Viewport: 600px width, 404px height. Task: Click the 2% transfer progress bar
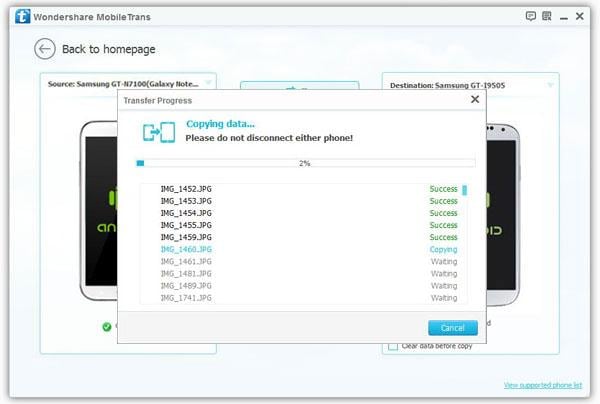pyautogui.click(x=305, y=163)
